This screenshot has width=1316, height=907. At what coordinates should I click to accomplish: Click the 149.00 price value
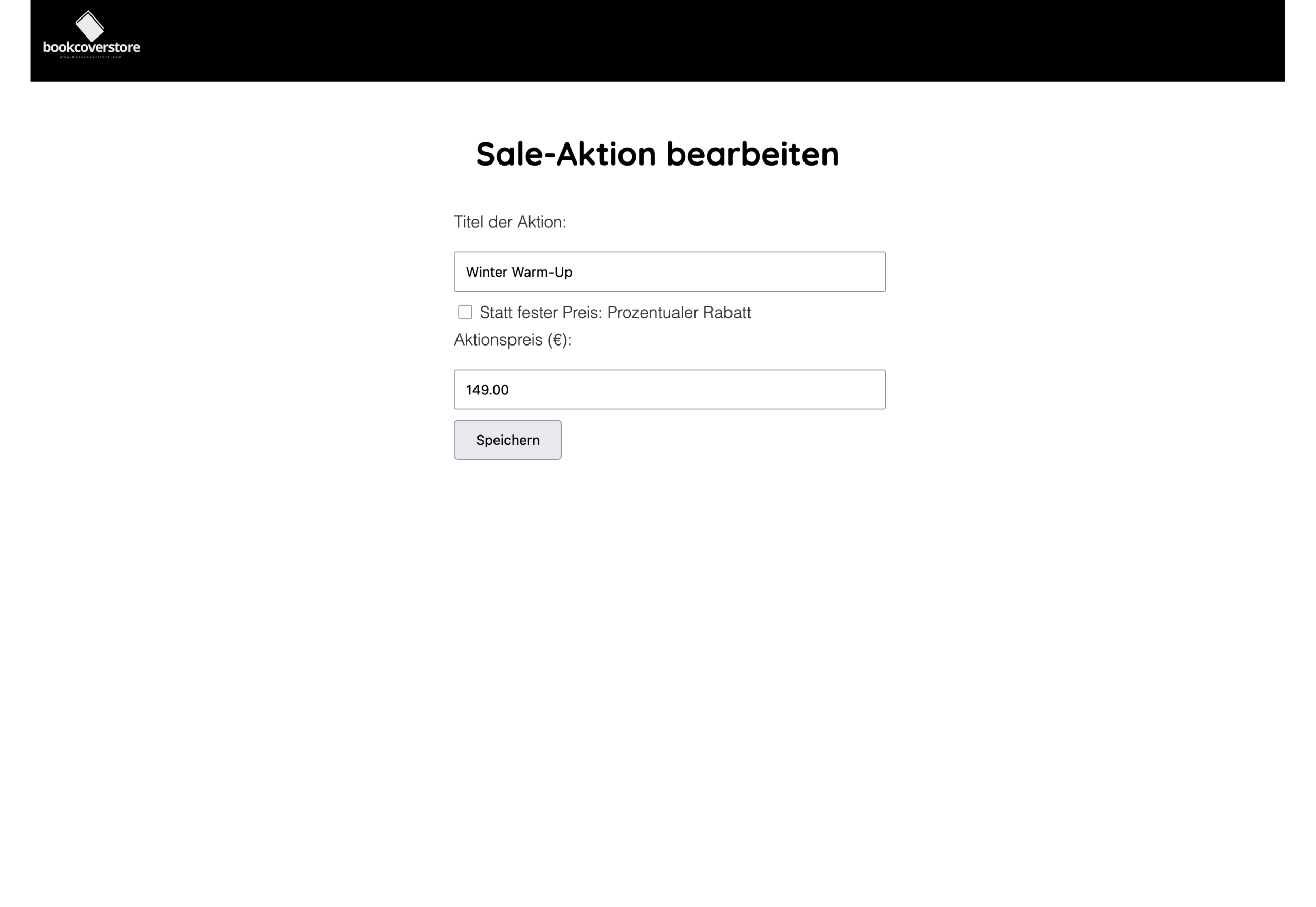pyautogui.click(x=487, y=390)
